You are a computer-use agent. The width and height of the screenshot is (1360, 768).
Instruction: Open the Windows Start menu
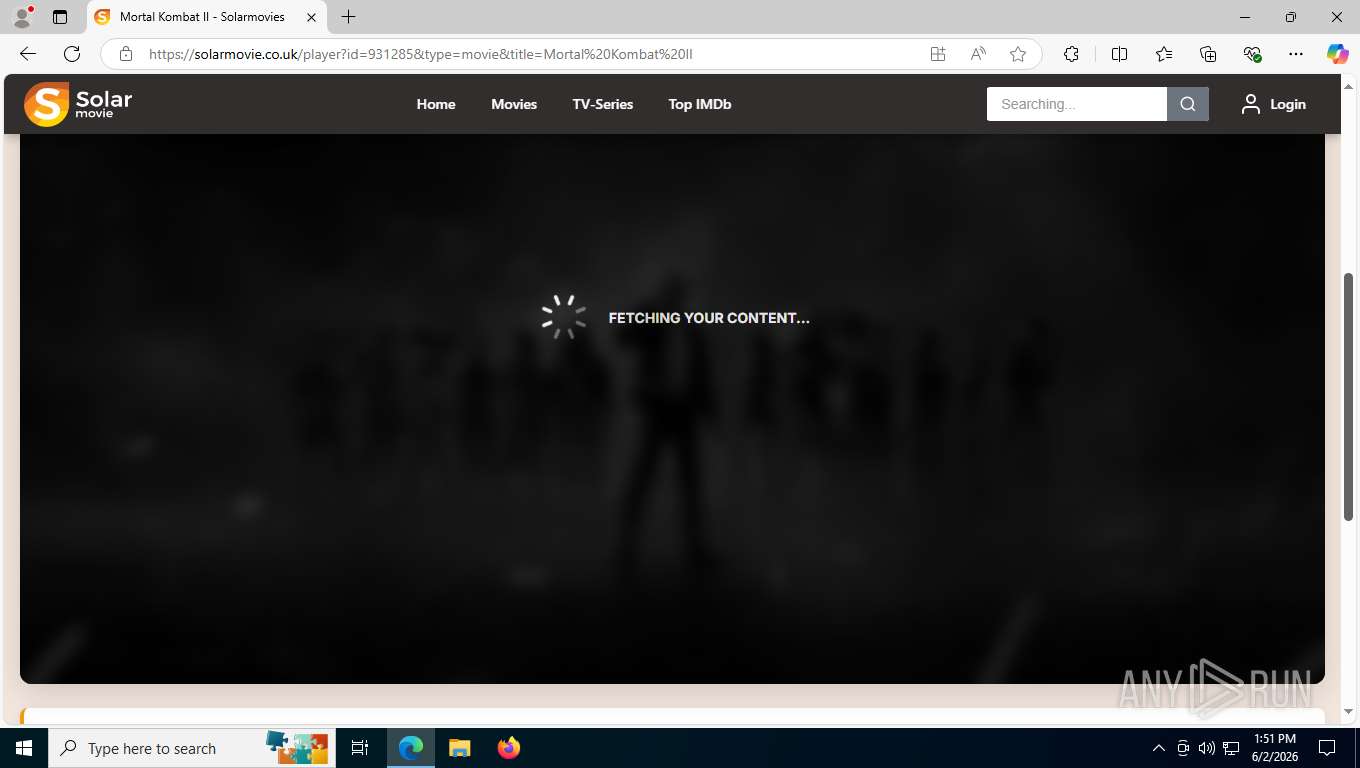[24, 748]
